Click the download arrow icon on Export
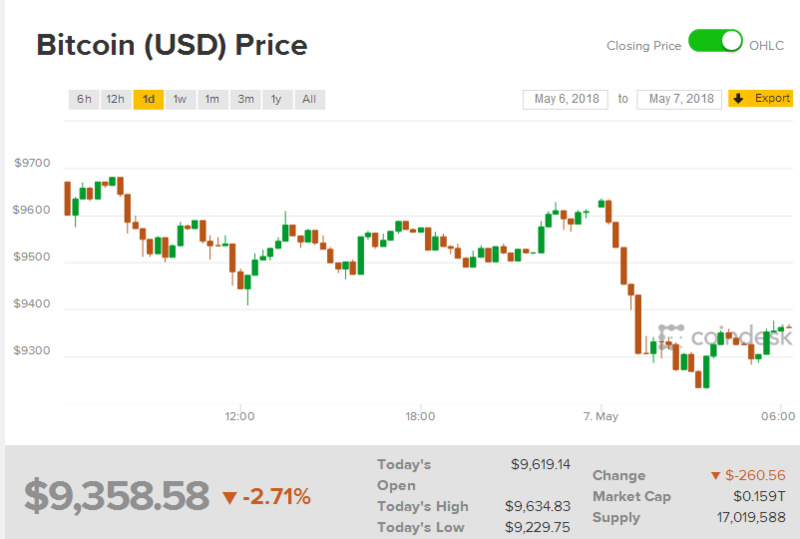Image resolution: width=800 pixels, height=539 pixels. [x=738, y=98]
